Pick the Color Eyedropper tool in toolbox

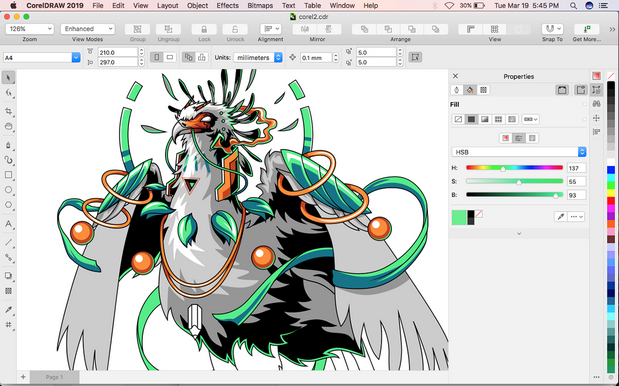coord(8,309)
